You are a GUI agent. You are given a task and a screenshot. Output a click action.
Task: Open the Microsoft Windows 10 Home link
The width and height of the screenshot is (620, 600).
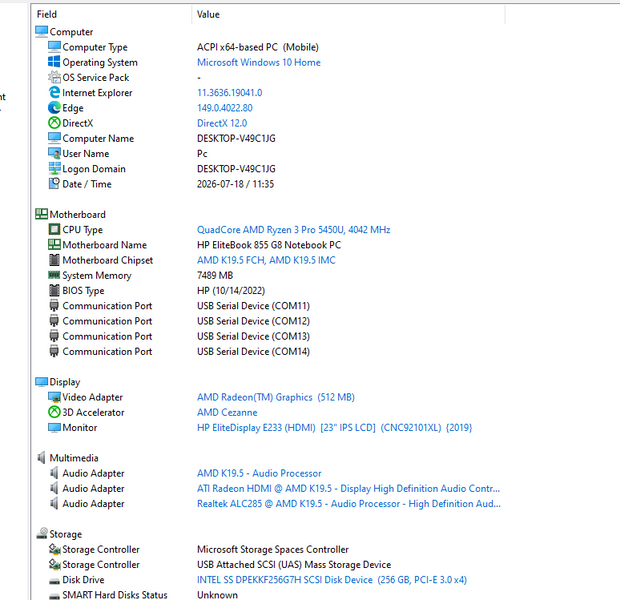[x=259, y=62]
